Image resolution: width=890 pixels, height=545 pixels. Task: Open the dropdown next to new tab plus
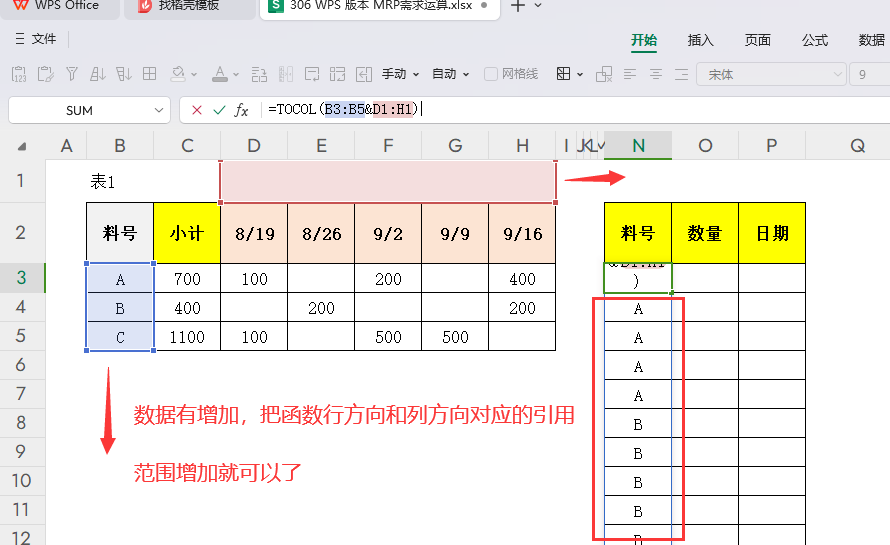(x=538, y=6)
